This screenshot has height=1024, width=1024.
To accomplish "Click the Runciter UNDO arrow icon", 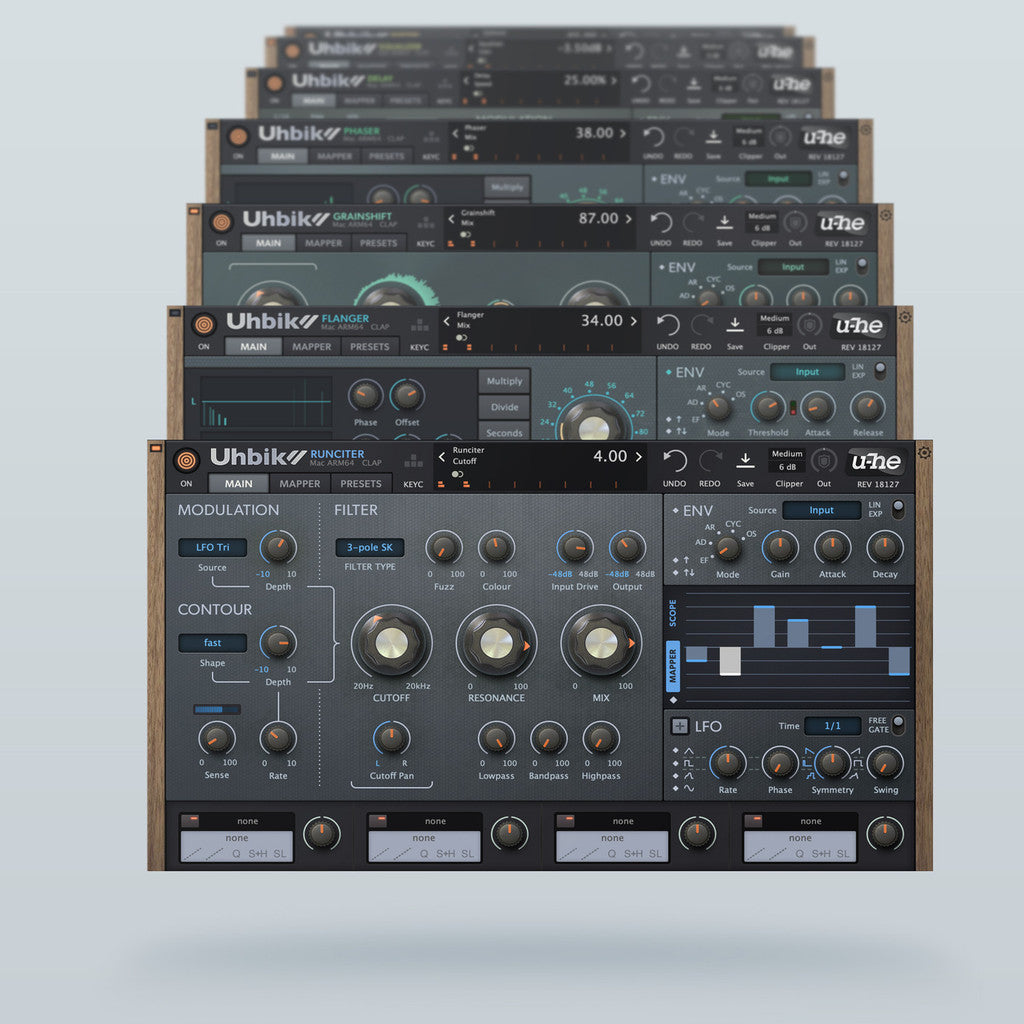I will 675,460.
